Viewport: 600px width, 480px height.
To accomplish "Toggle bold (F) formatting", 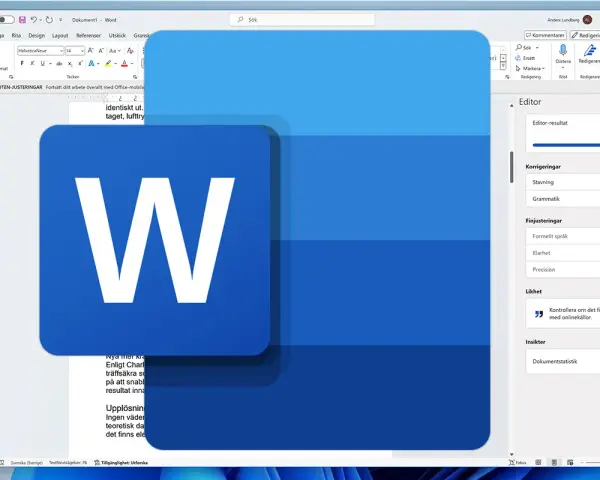I will click(22, 64).
